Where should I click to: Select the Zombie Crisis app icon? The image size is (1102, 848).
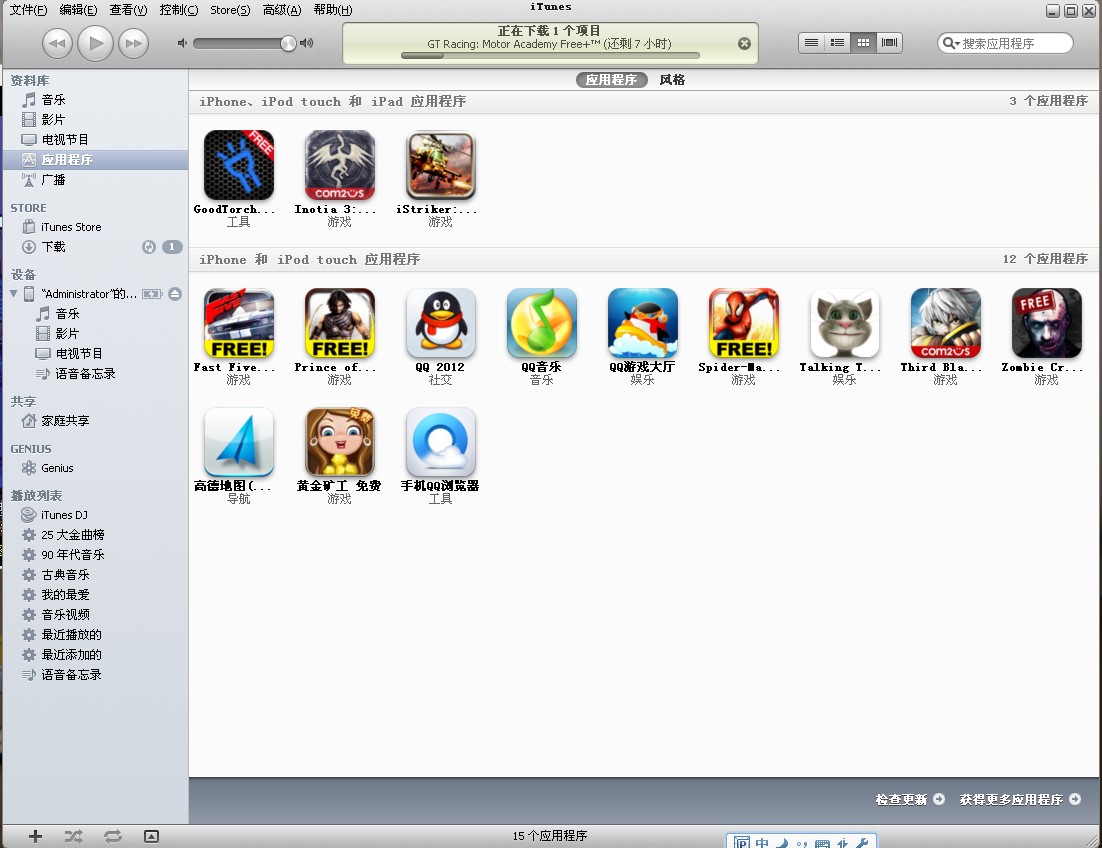[1046, 323]
